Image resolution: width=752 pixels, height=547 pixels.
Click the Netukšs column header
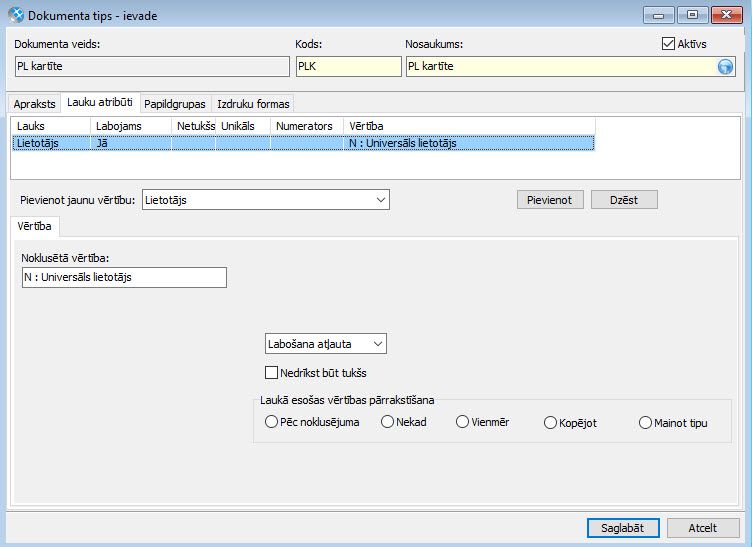(194, 126)
